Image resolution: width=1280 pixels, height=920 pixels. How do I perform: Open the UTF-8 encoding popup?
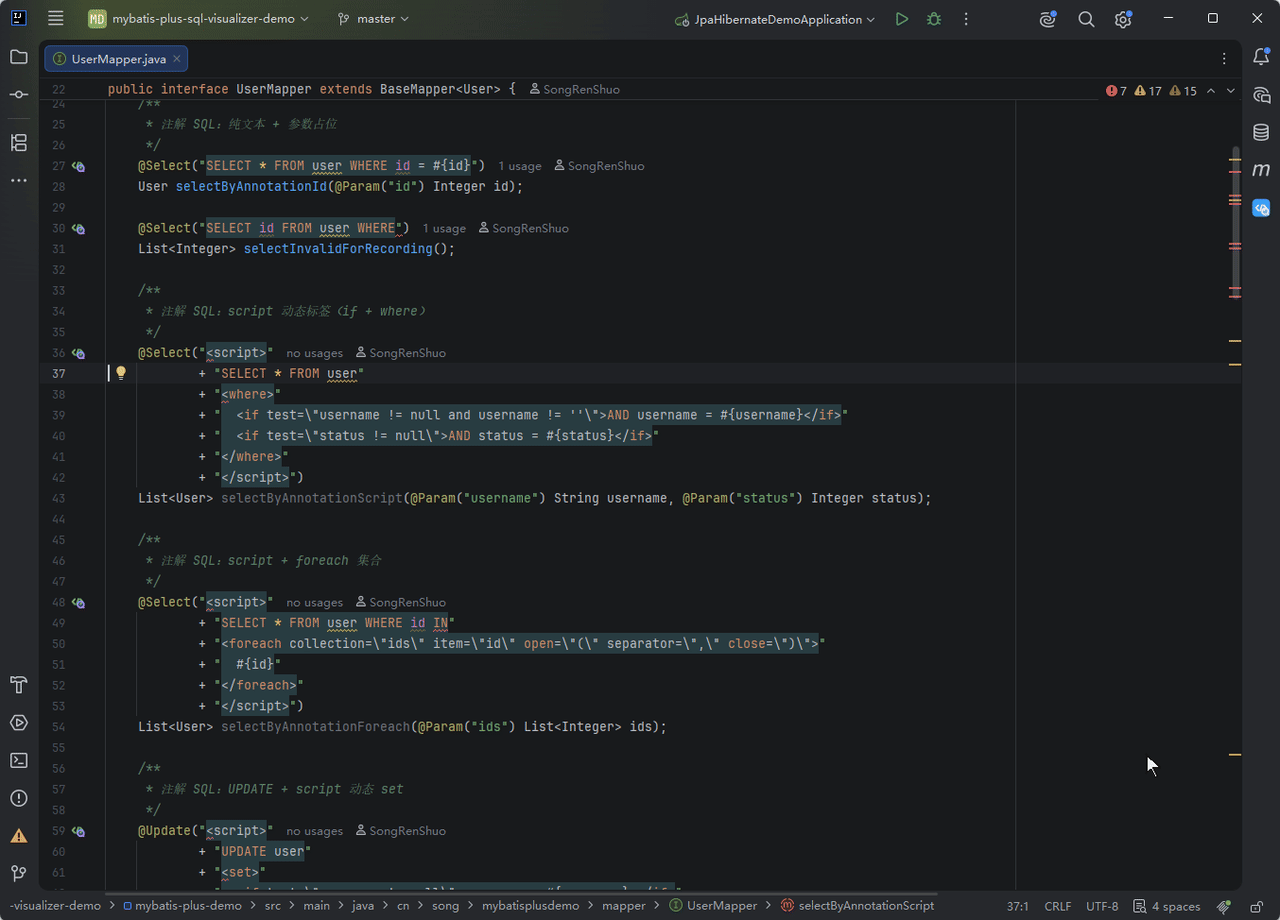pos(1102,906)
